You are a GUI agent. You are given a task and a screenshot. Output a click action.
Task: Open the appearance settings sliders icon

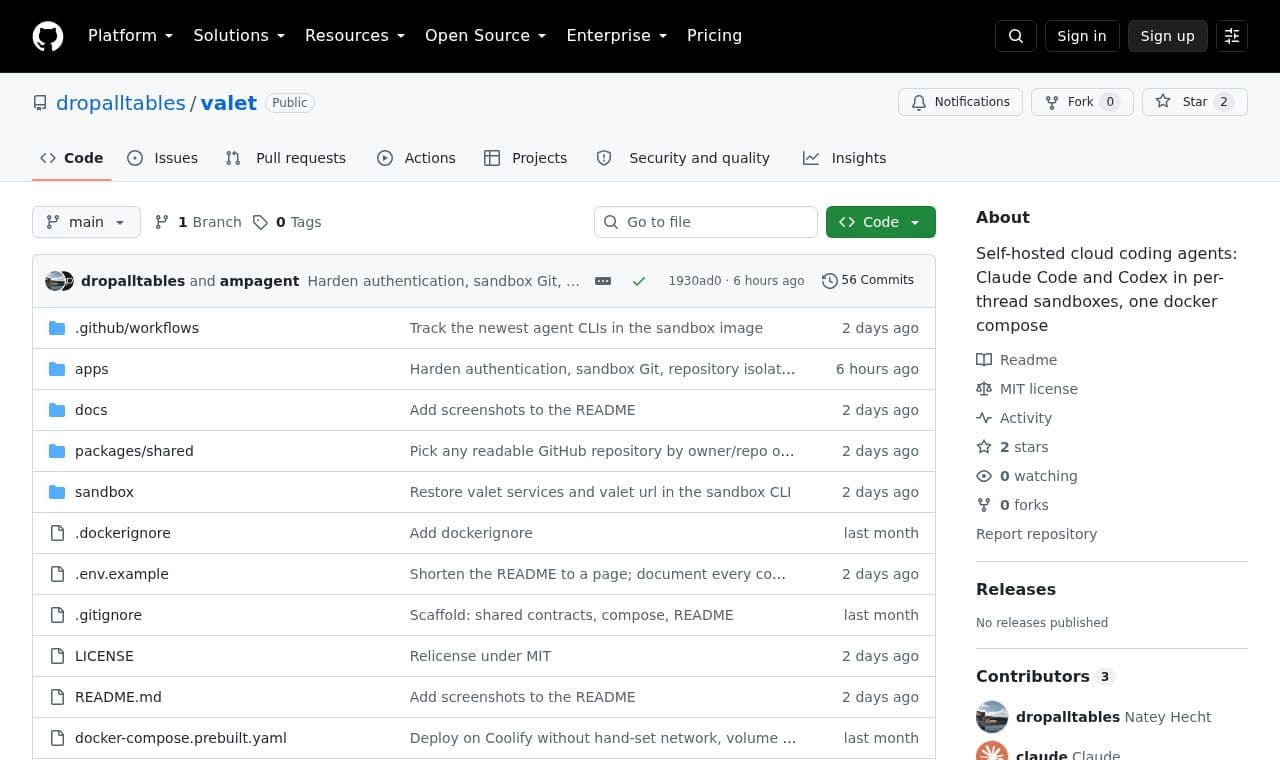click(x=1232, y=36)
